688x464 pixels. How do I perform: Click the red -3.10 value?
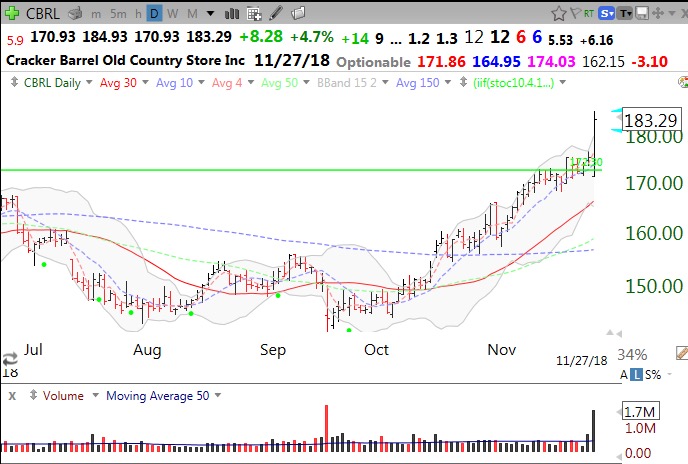coord(649,61)
